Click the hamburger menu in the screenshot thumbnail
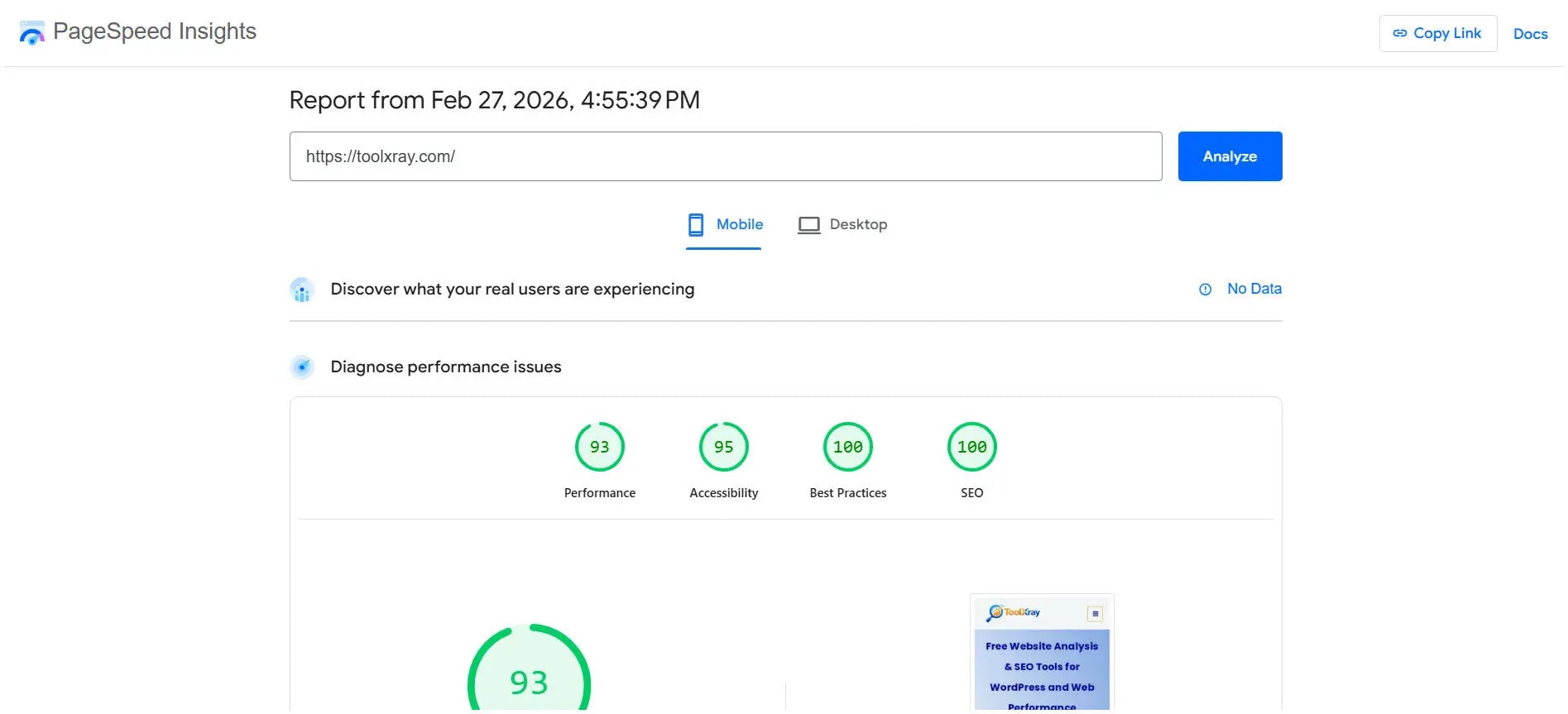 coord(1095,614)
